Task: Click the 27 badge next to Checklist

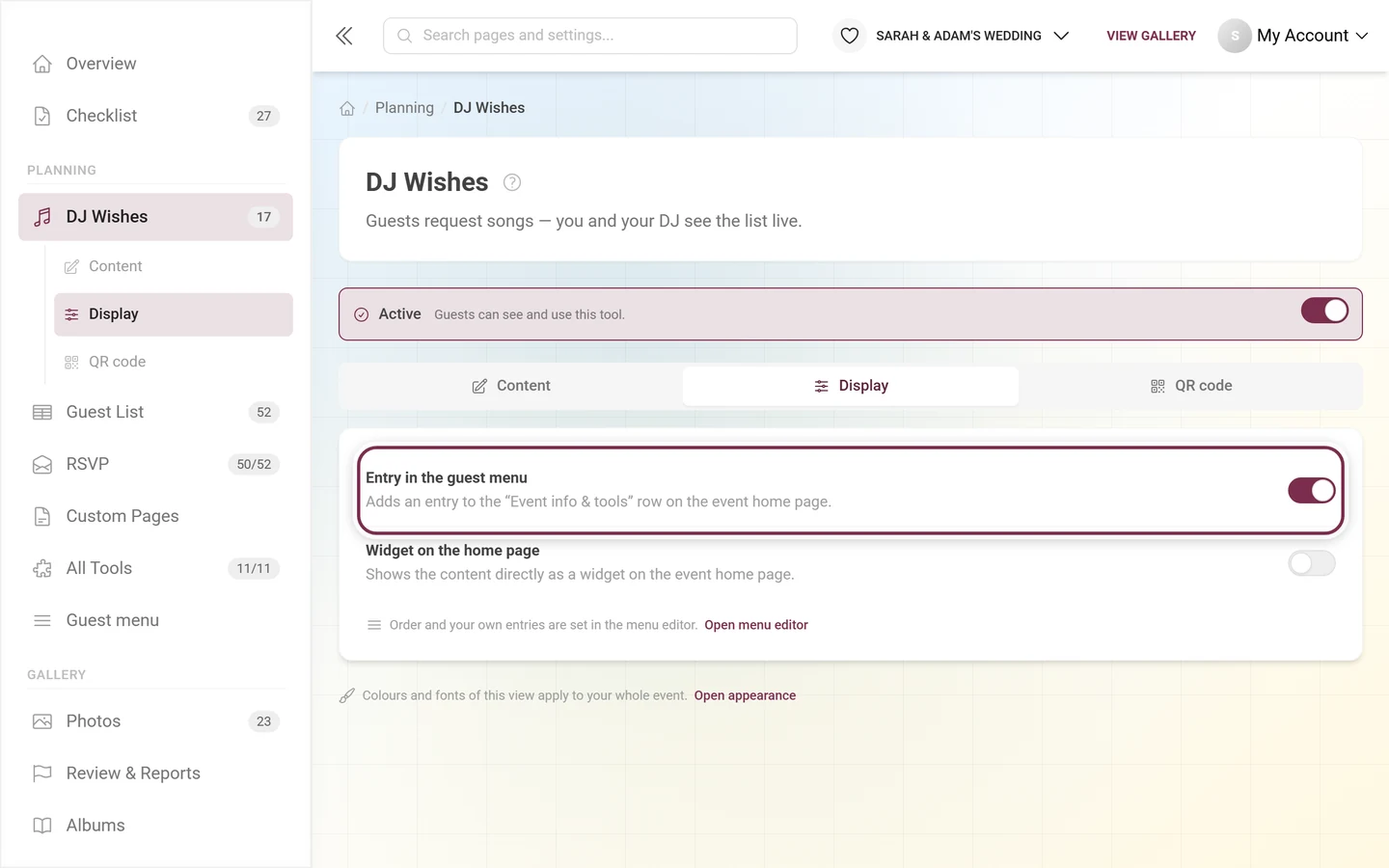Action: tap(264, 116)
